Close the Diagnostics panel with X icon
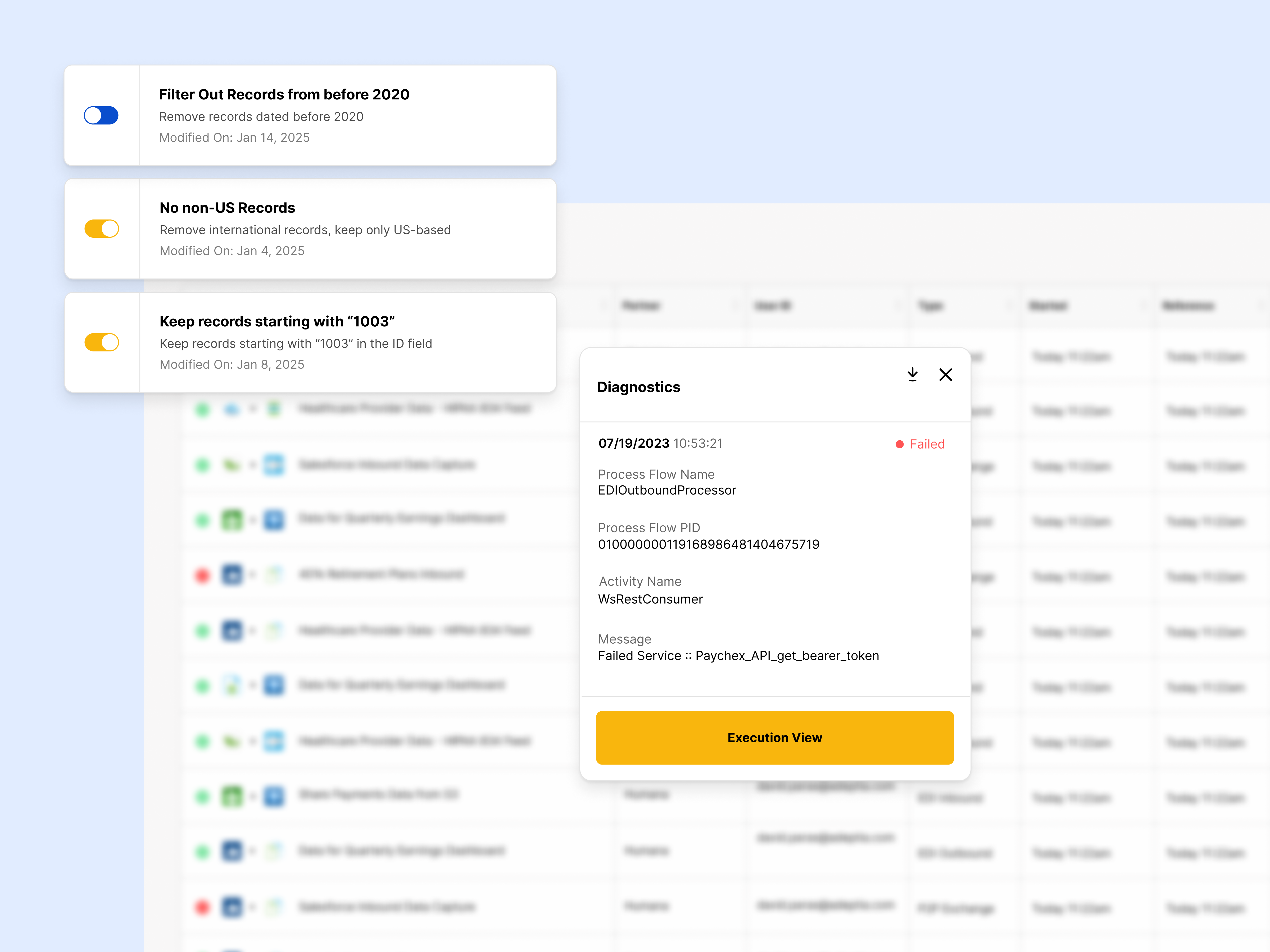 point(946,375)
